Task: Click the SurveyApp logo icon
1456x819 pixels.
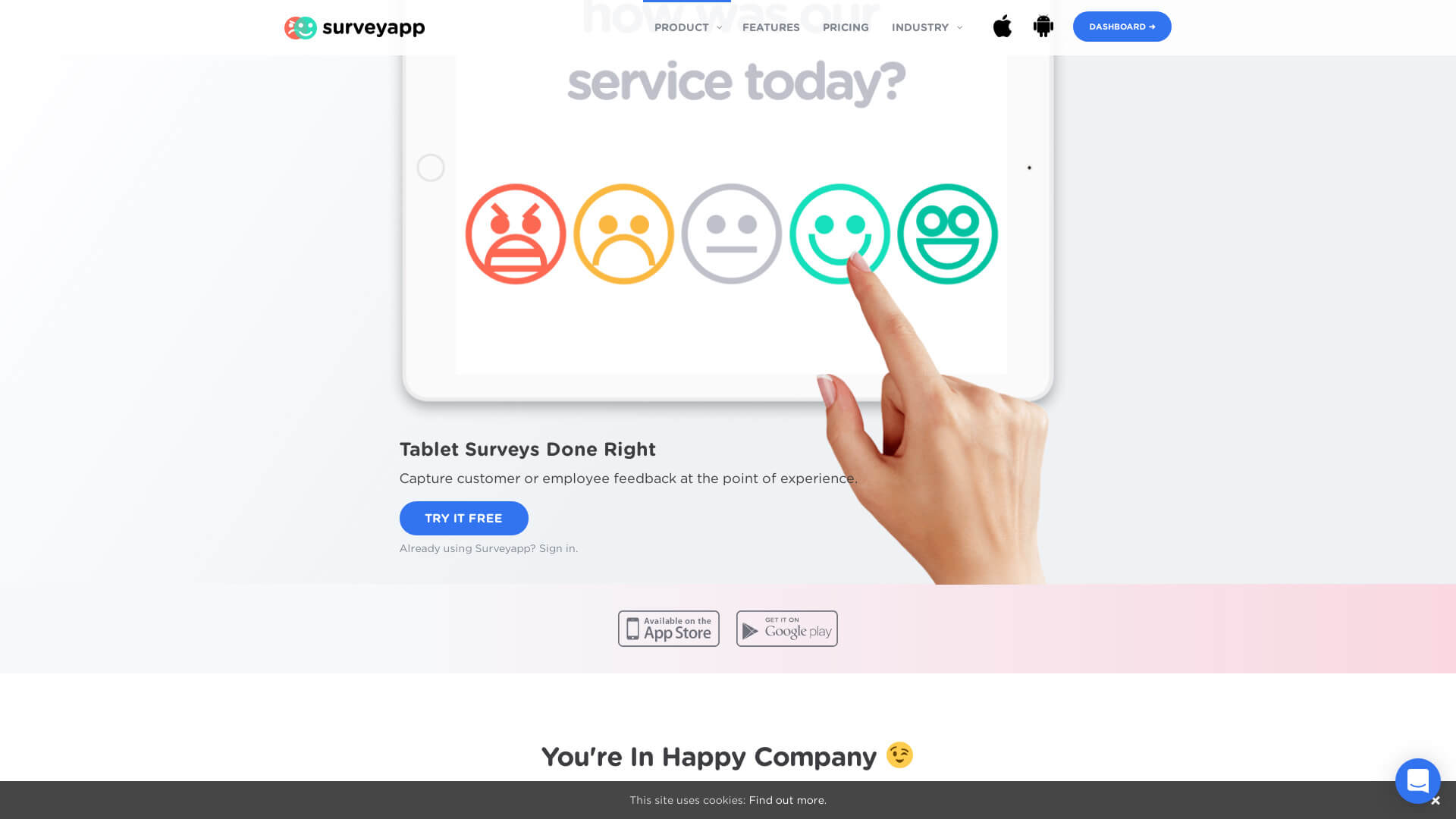Action: pos(300,27)
